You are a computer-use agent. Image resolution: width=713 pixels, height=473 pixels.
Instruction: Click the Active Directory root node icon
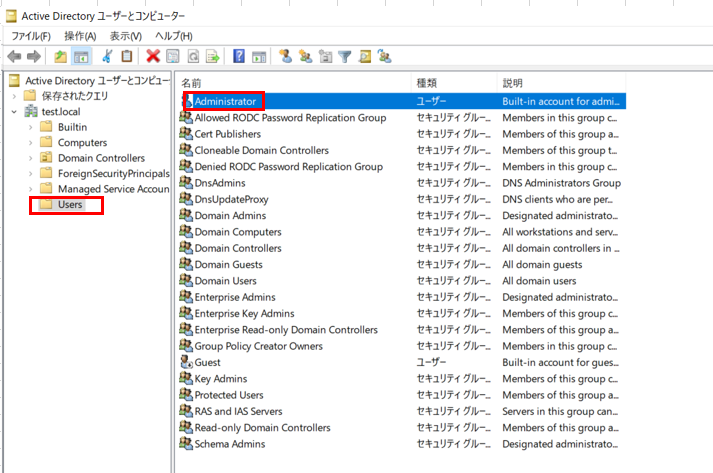click(x=15, y=81)
